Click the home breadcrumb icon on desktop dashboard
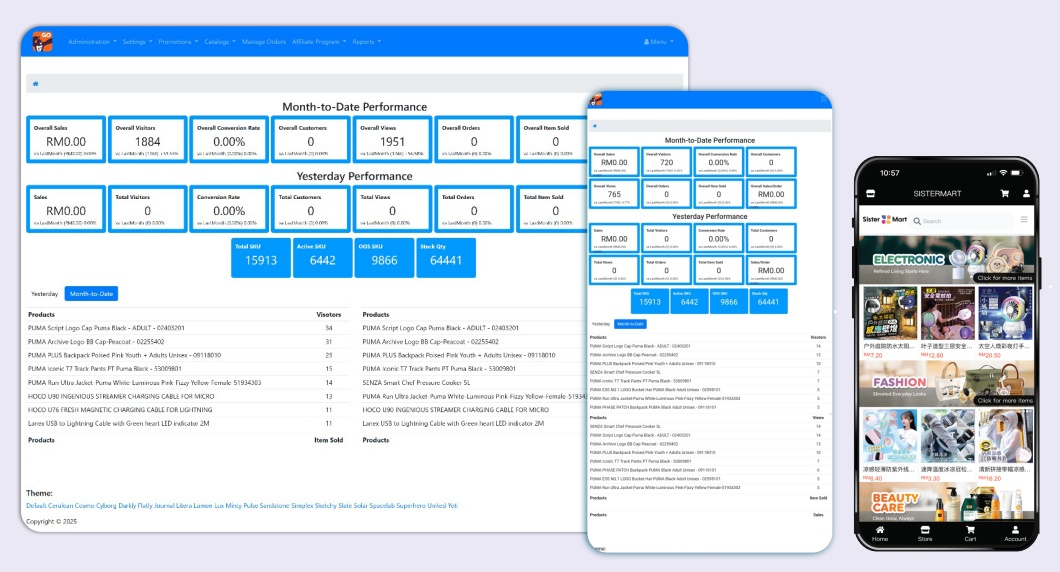 point(36,84)
